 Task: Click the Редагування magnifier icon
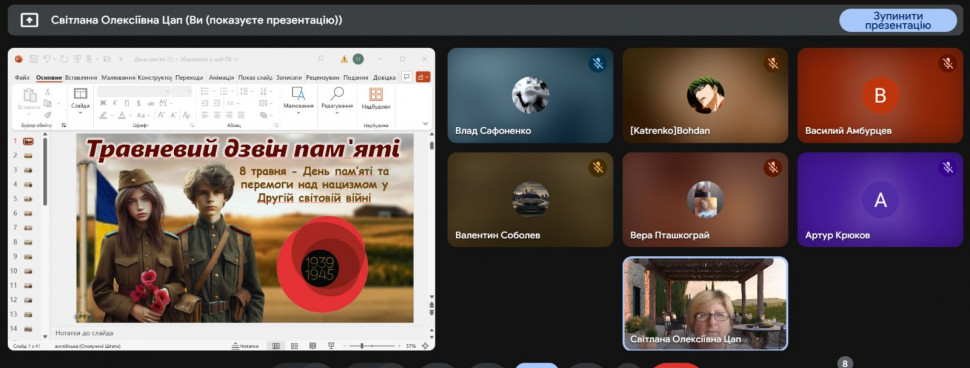point(337,93)
